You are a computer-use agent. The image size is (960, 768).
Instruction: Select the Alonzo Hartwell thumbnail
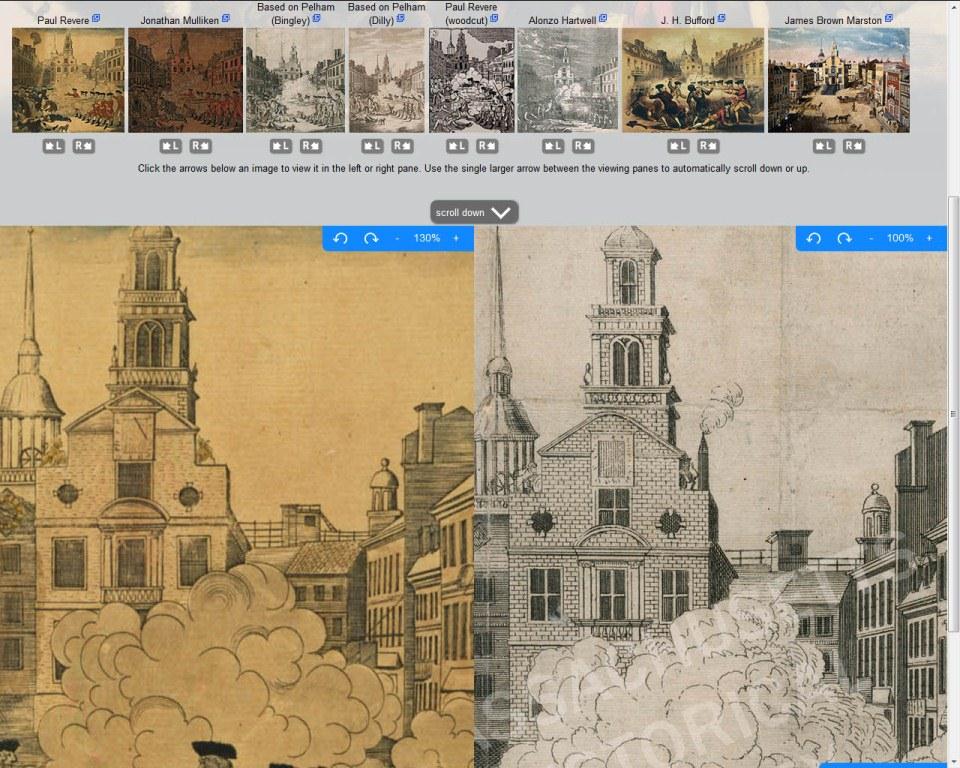(x=567, y=80)
